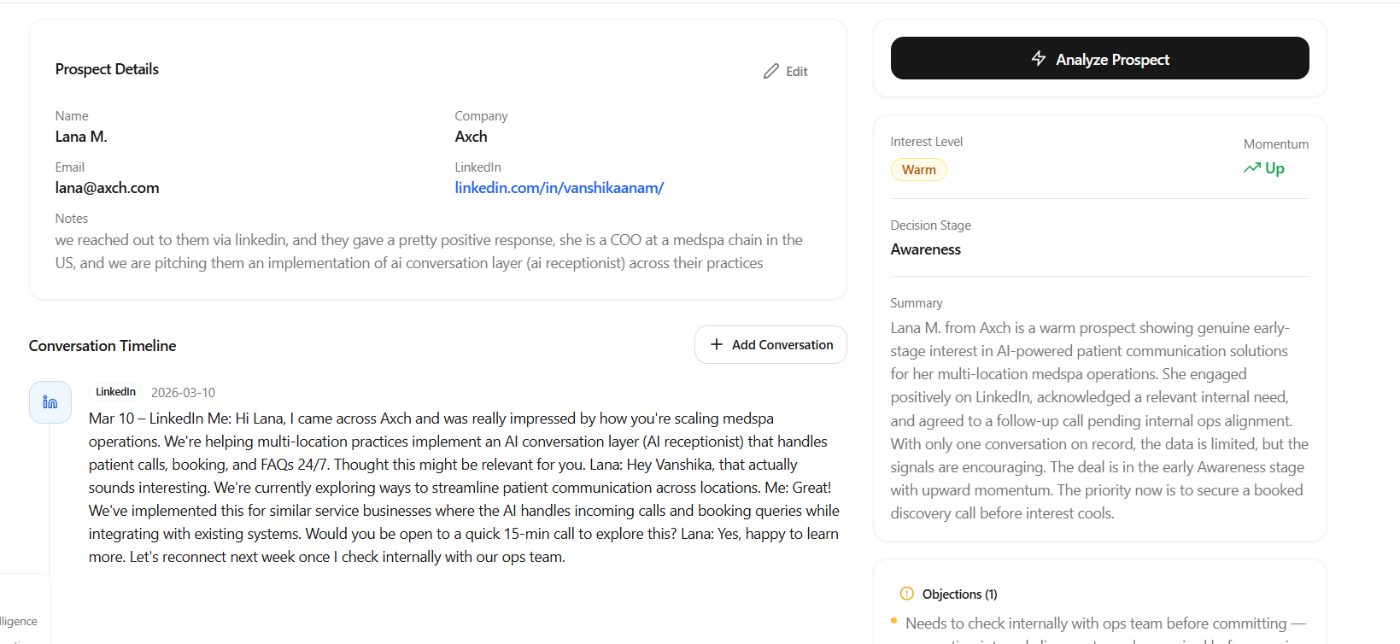Click the plus icon on Add Conversation

[716, 345]
